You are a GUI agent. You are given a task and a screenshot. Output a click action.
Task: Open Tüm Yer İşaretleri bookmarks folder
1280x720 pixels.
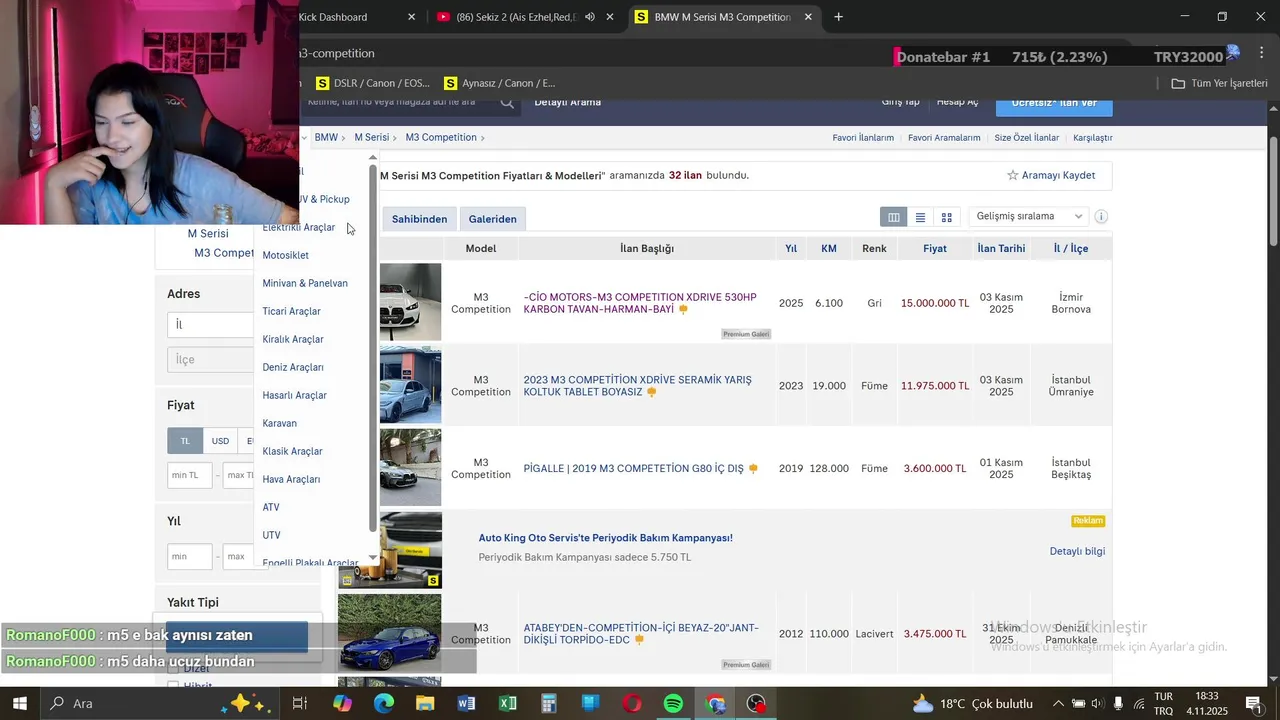click(x=1219, y=83)
